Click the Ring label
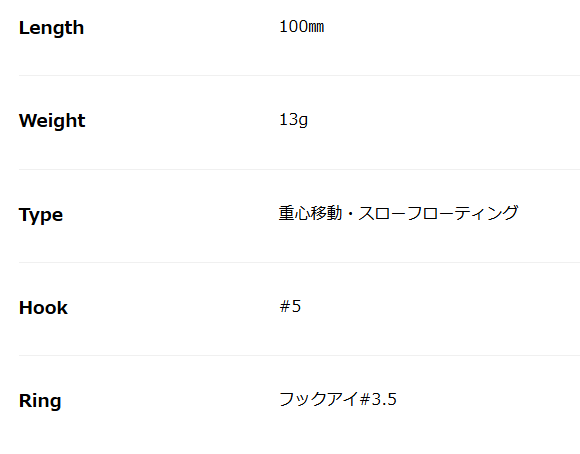The width and height of the screenshot is (580, 454). [40, 401]
